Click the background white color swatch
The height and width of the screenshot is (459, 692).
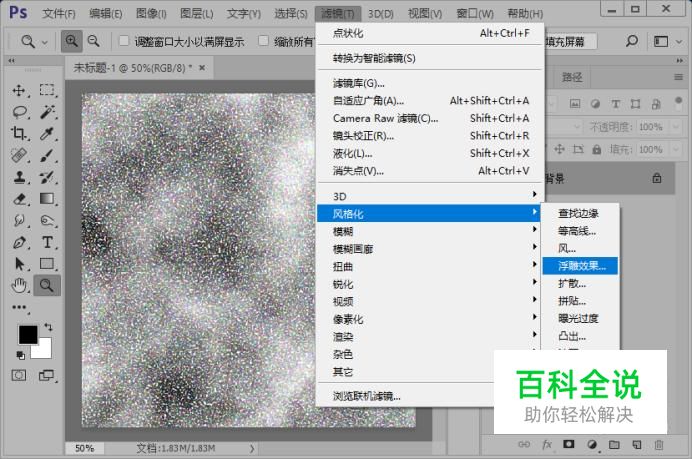click(43, 351)
